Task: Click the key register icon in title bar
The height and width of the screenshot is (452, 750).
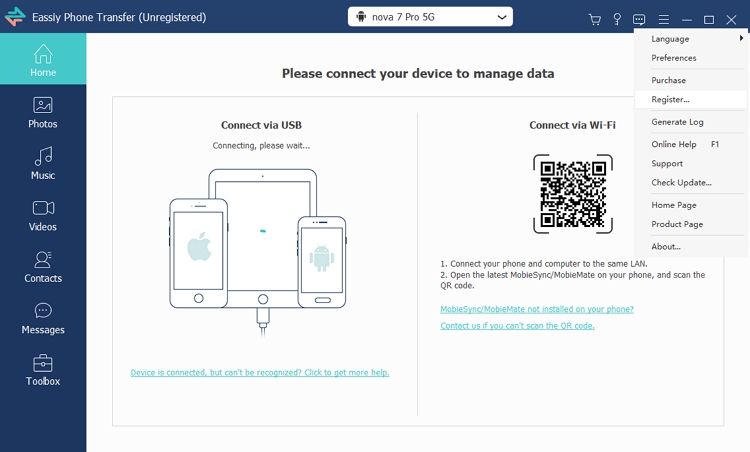Action: point(617,19)
